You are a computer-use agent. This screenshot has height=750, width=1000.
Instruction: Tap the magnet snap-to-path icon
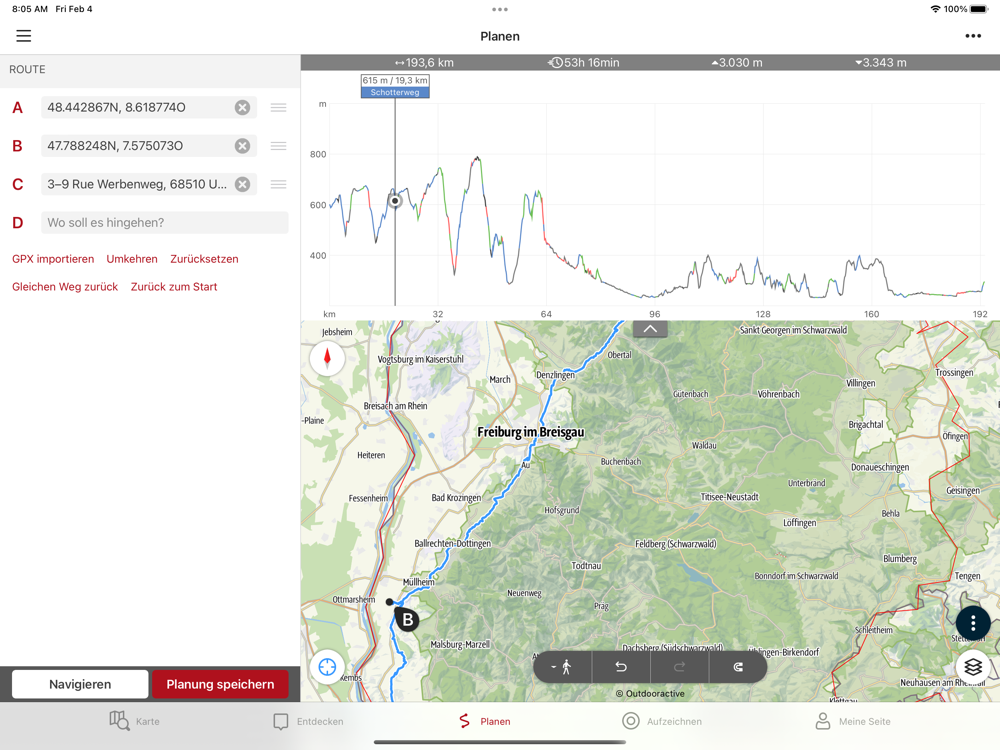click(738, 667)
